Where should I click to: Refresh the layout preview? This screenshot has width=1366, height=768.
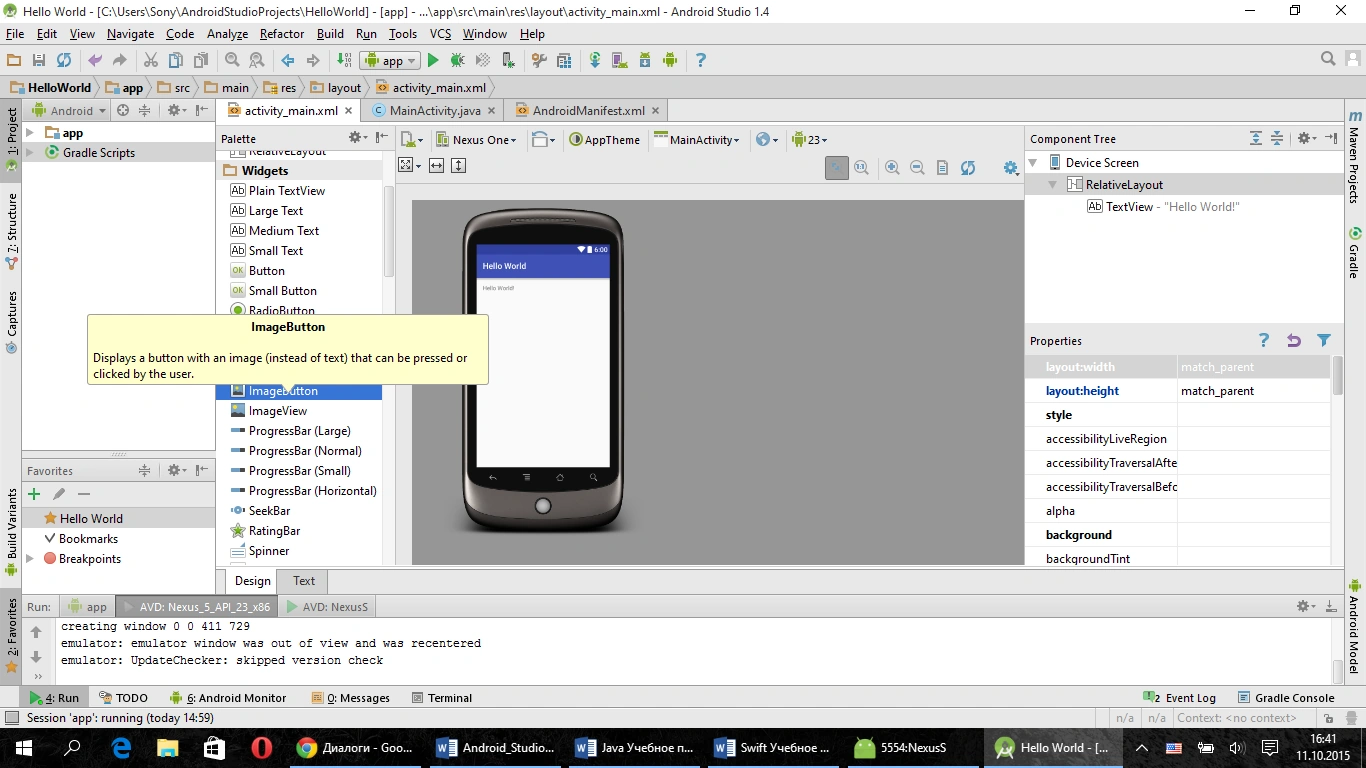pyautogui.click(x=968, y=168)
